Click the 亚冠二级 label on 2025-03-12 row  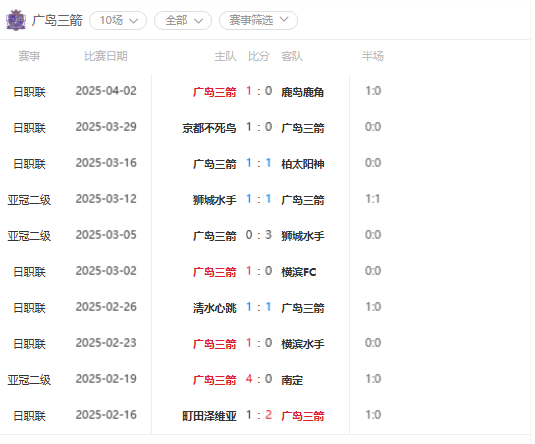coord(29,200)
